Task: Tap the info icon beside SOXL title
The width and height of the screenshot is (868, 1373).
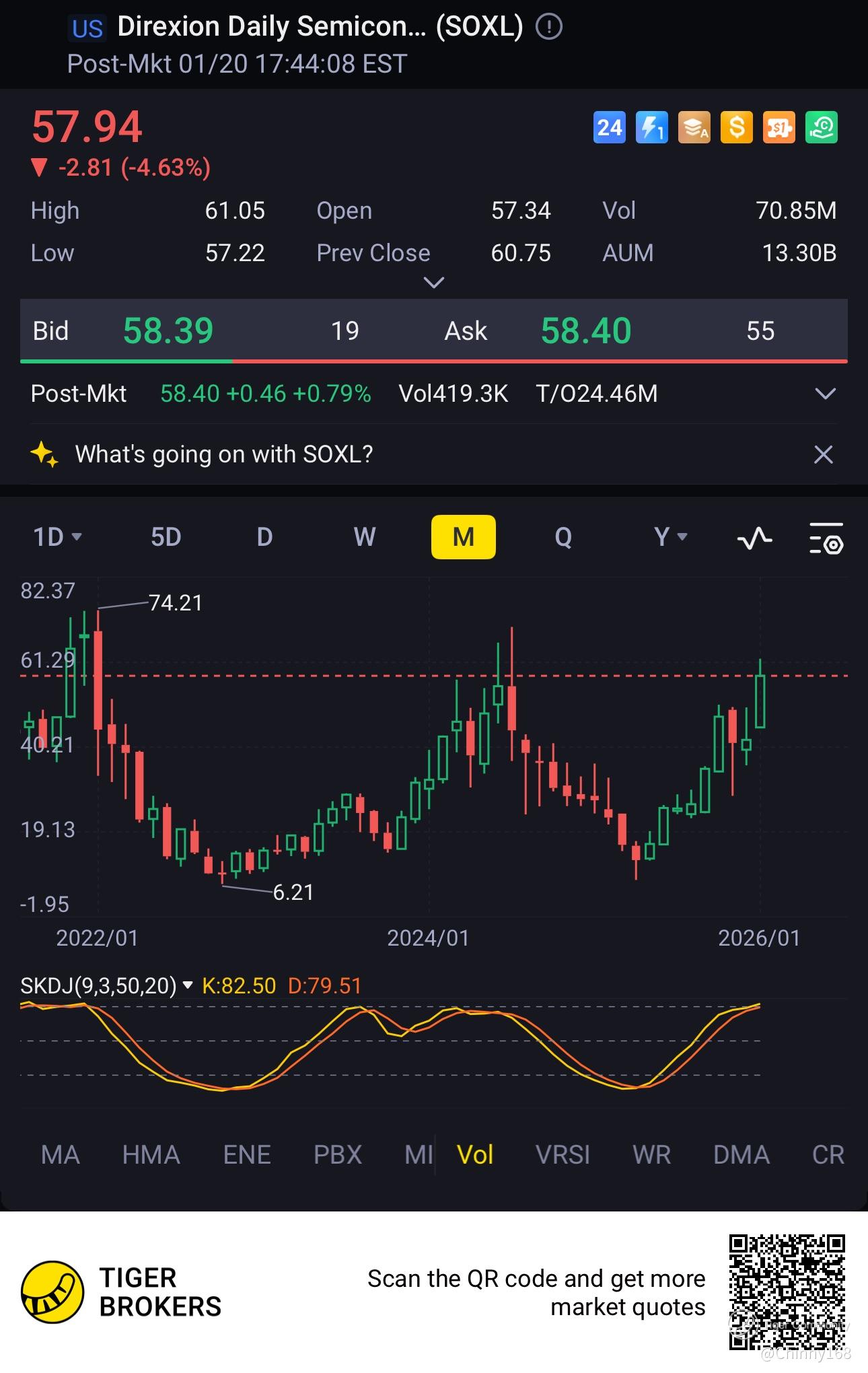Action: (549, 27)
